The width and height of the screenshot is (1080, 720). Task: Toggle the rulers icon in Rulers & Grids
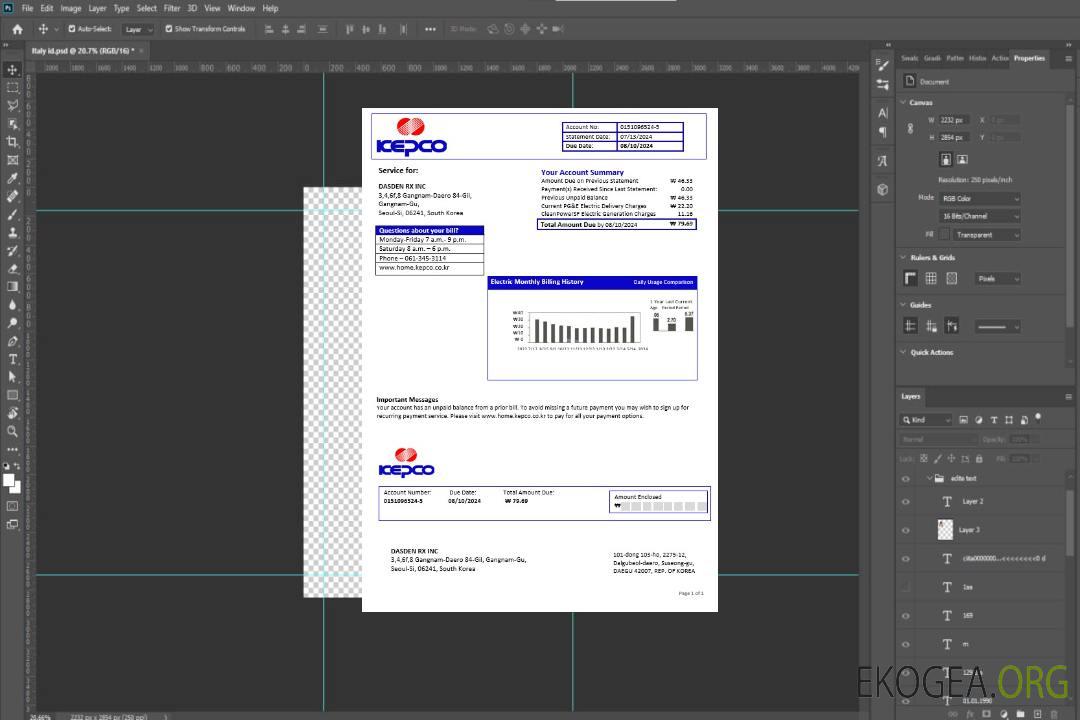[911, 278]
